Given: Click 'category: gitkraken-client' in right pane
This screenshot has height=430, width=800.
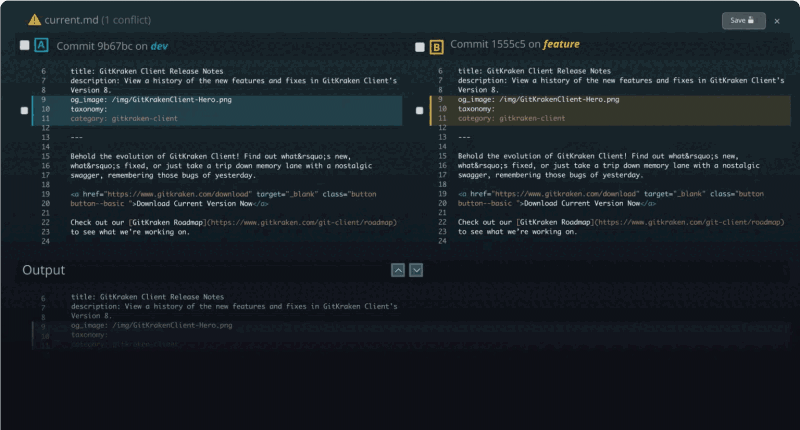Looking at the screenshot, I should [511, 118].
